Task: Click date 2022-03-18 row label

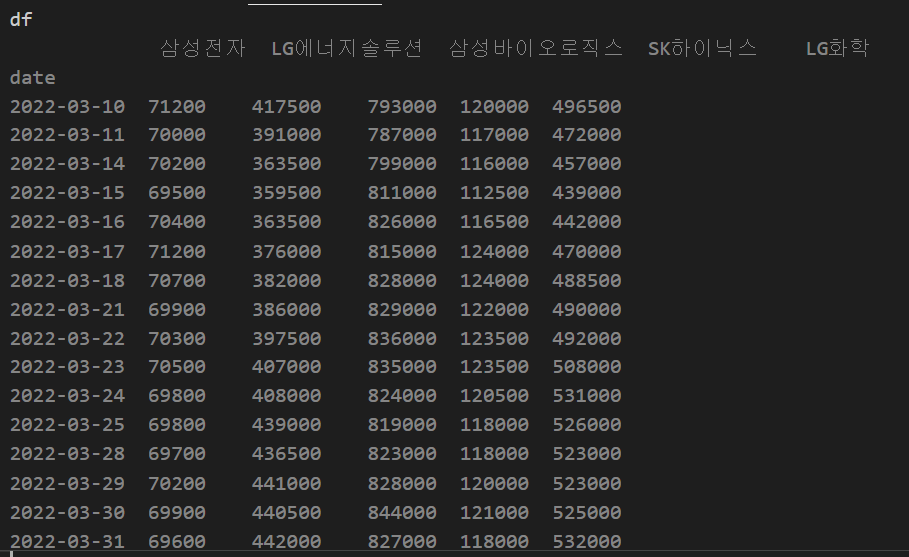Action: (x=67, y=281)
